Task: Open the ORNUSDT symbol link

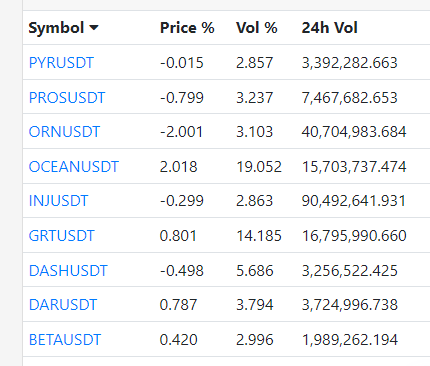Action: coord(64,132)
